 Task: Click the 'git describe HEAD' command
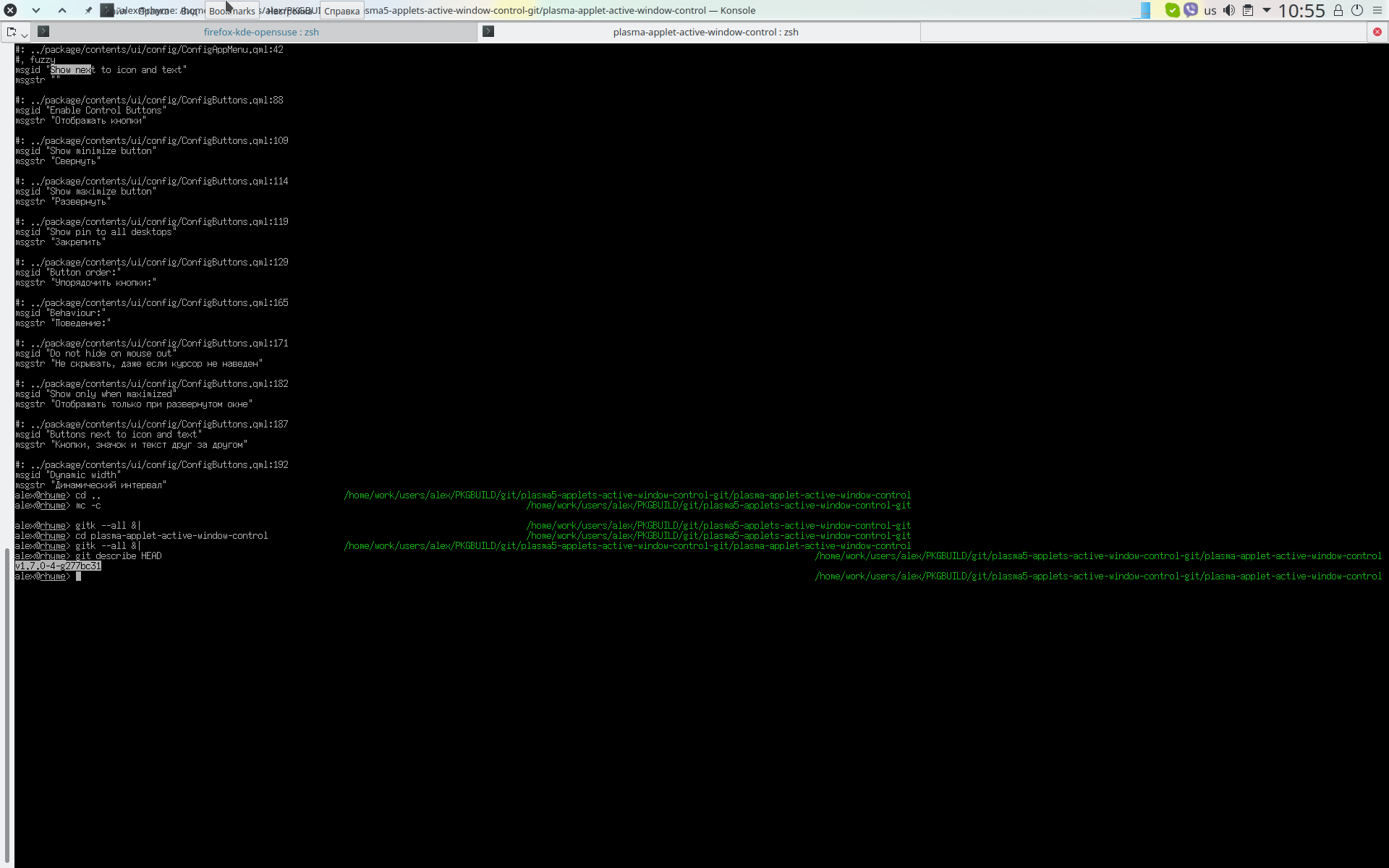119,556
